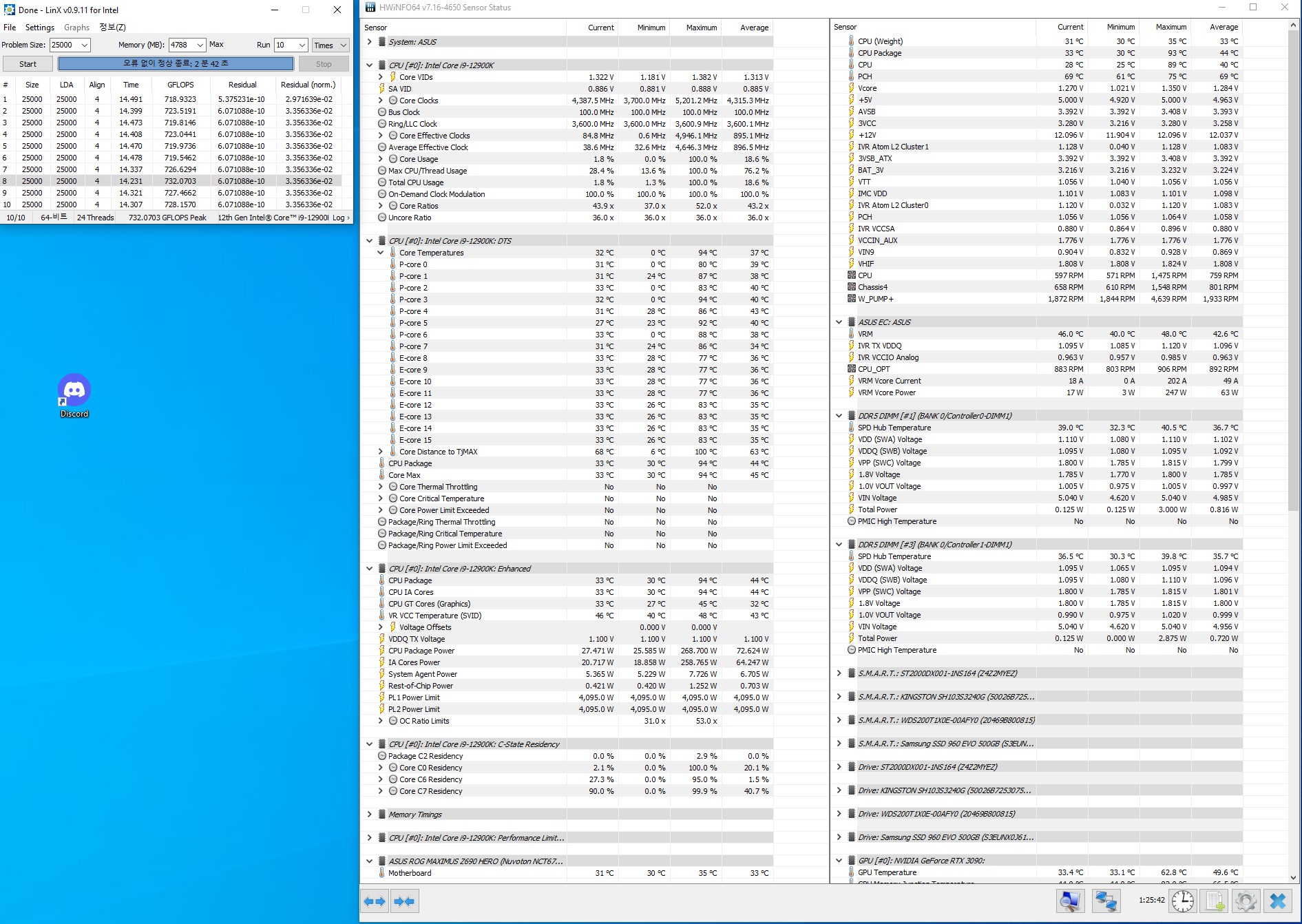Image resolution: width=1302 pixels, height=924 pixels.
Task: Open the Log link in LinX status bar
Action: [341, 218]
